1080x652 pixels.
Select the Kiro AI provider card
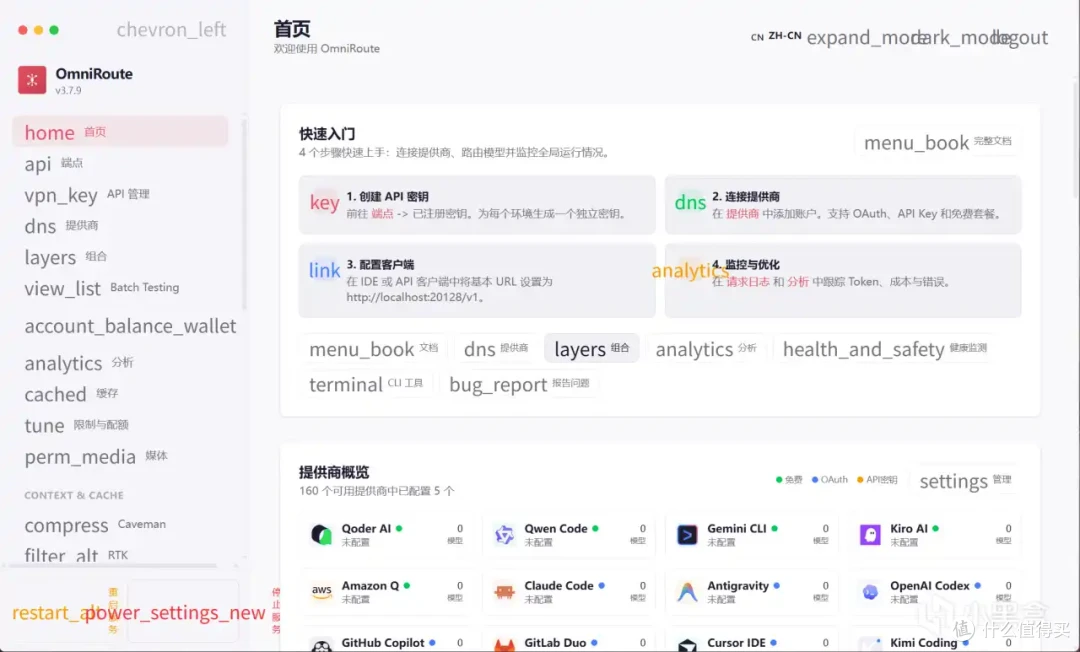(935, 534)
